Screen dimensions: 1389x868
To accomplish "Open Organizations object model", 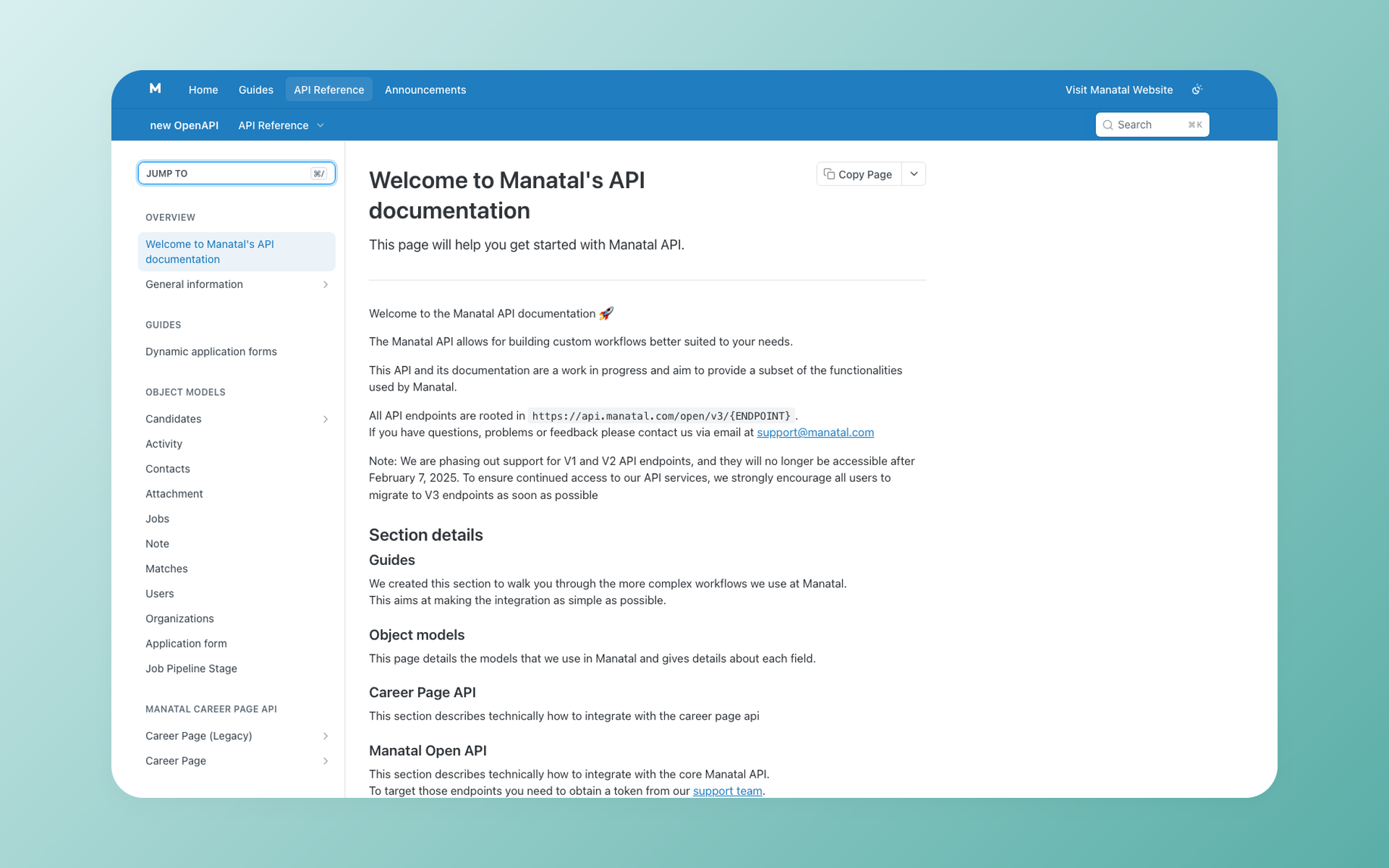I will [x=179, y=618].
